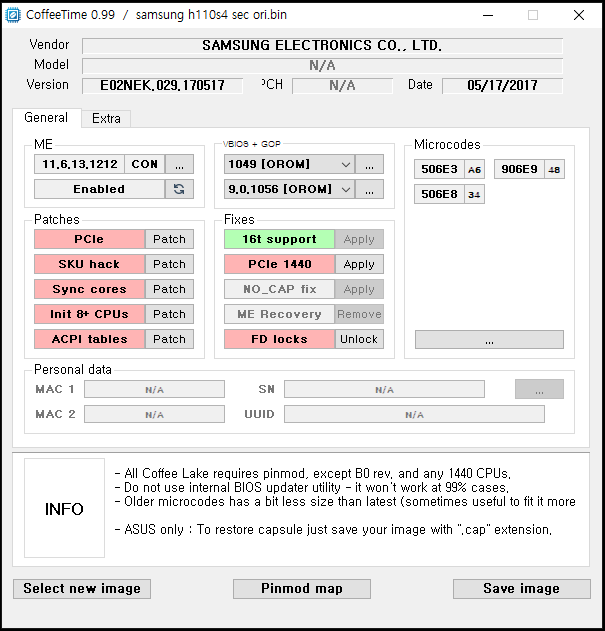This screenshot has height=631, width=605.
Task: Click the red FD locks status label
Action: pos(279,339)
